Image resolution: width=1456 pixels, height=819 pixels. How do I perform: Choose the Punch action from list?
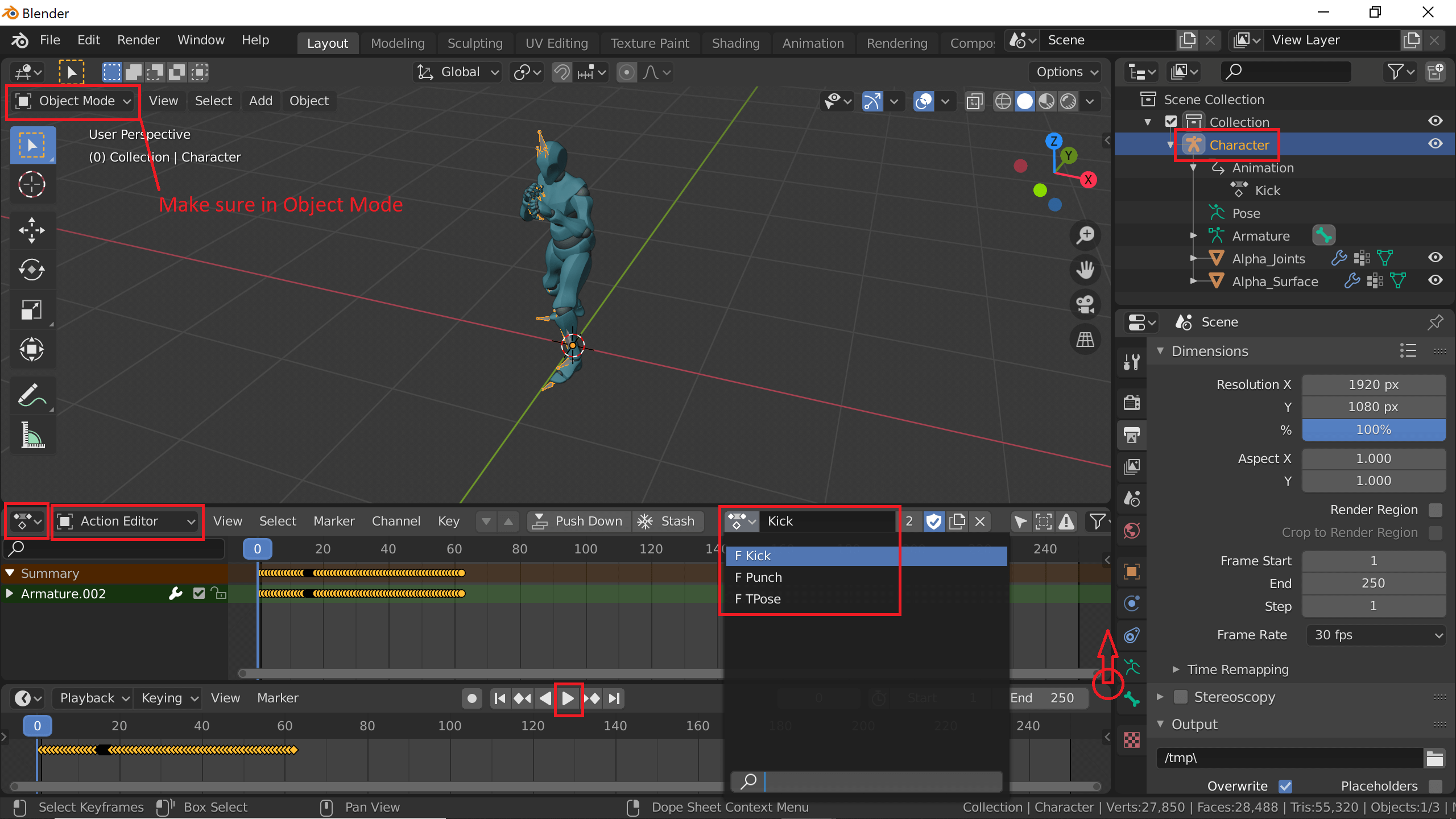[866, 577]
